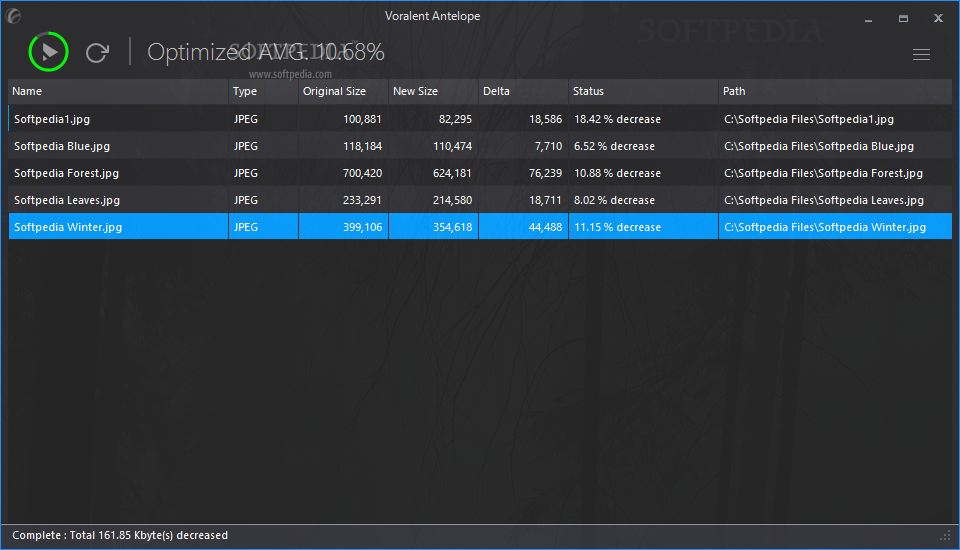Click new size value 624,181
Screen dimensions: 960x550
452,173
